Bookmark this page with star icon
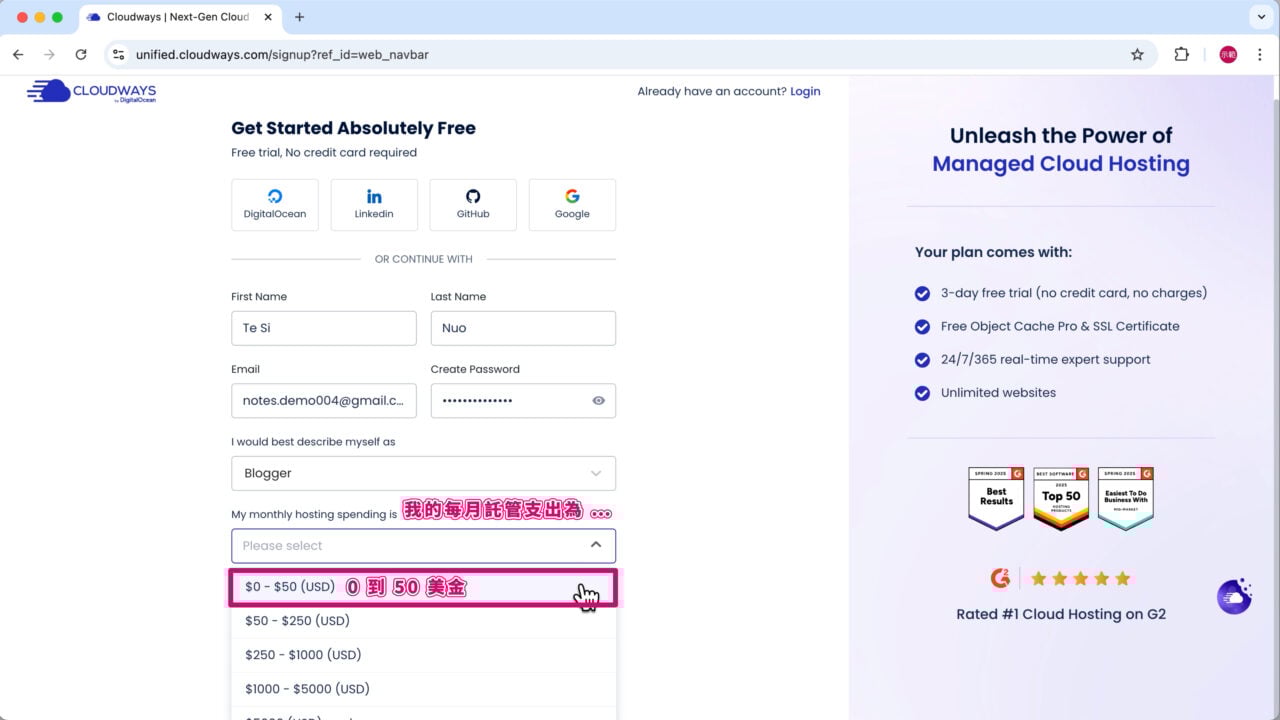This screenshot has width=1280, height=720. 1137,55
